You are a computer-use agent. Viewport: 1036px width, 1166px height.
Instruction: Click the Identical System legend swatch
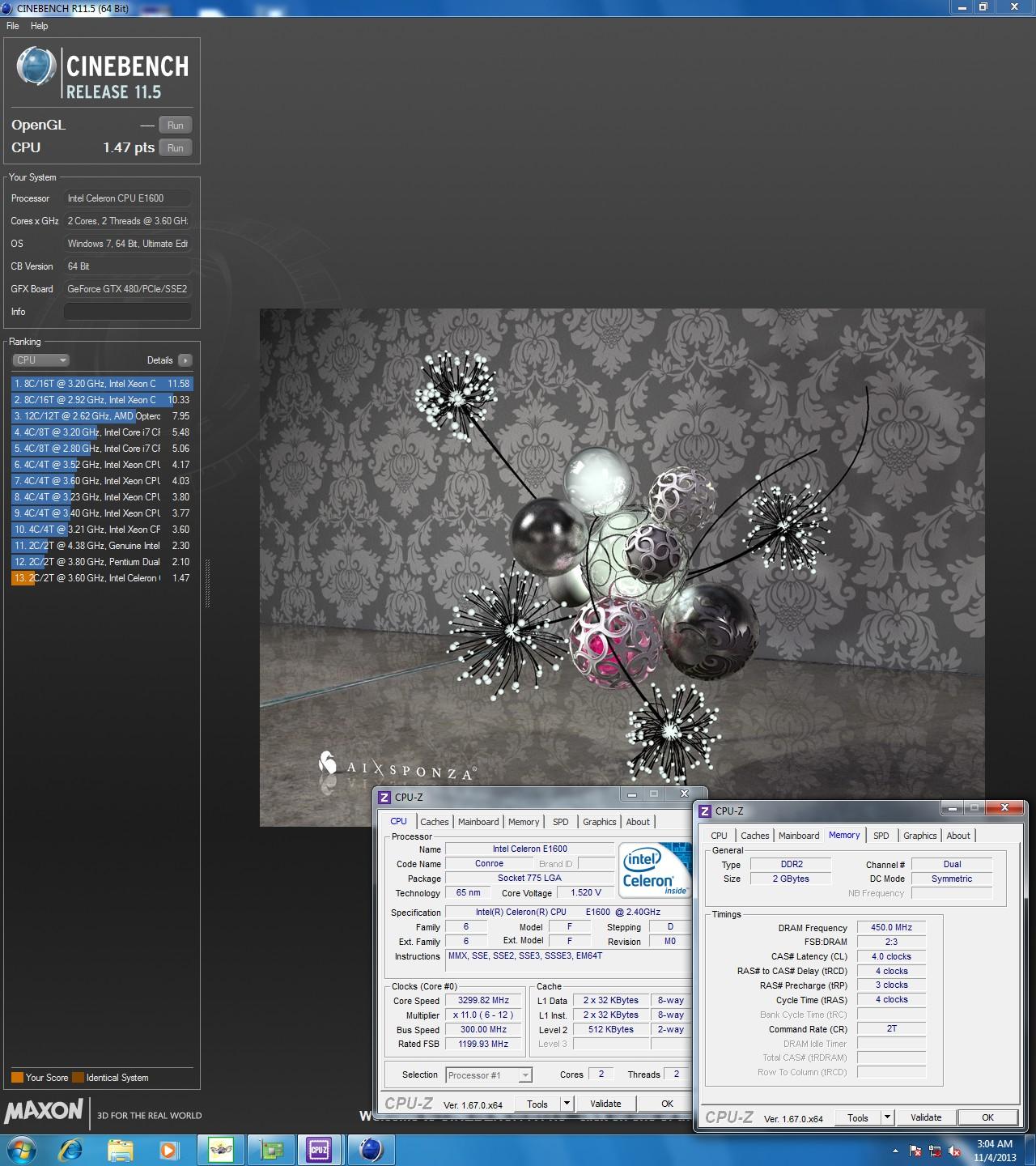pos(78,1078)
